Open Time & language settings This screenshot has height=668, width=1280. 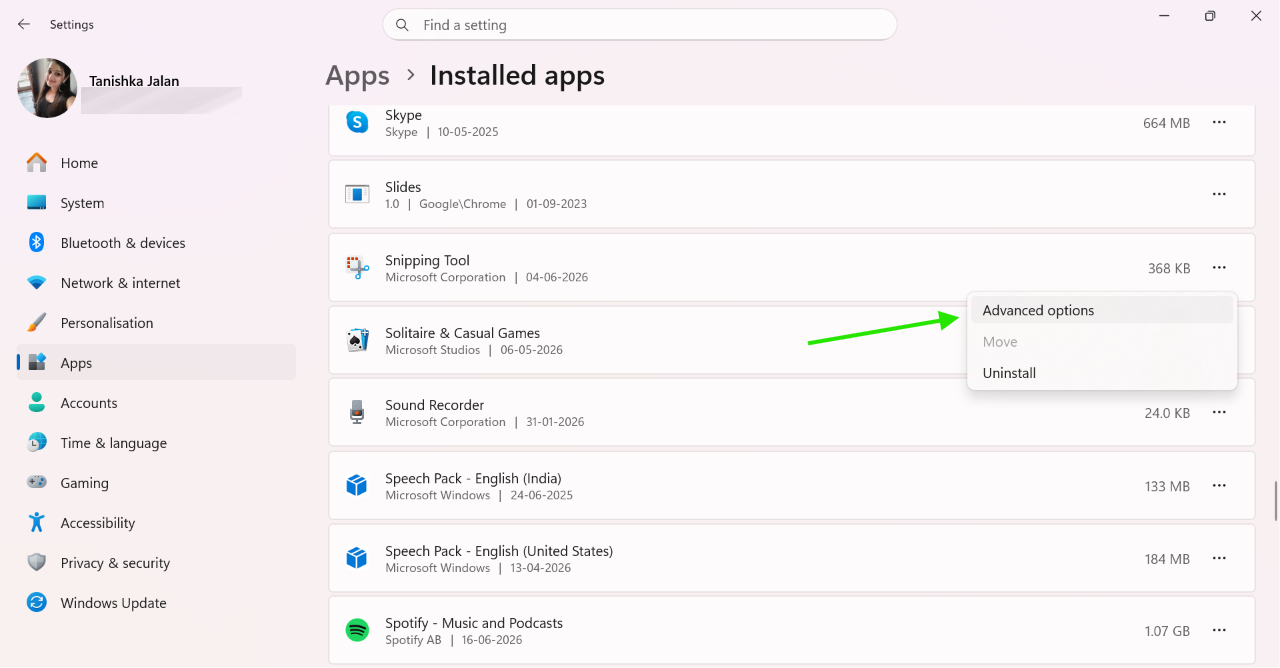tap(156, 442)
